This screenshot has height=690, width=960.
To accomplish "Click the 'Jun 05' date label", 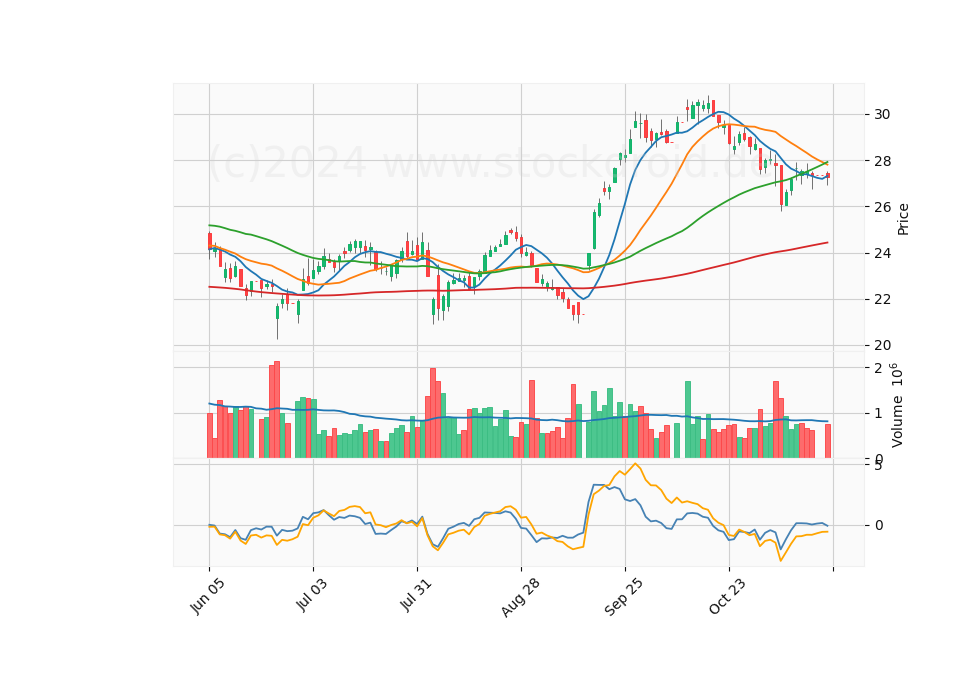I will [x=207, y=596].
